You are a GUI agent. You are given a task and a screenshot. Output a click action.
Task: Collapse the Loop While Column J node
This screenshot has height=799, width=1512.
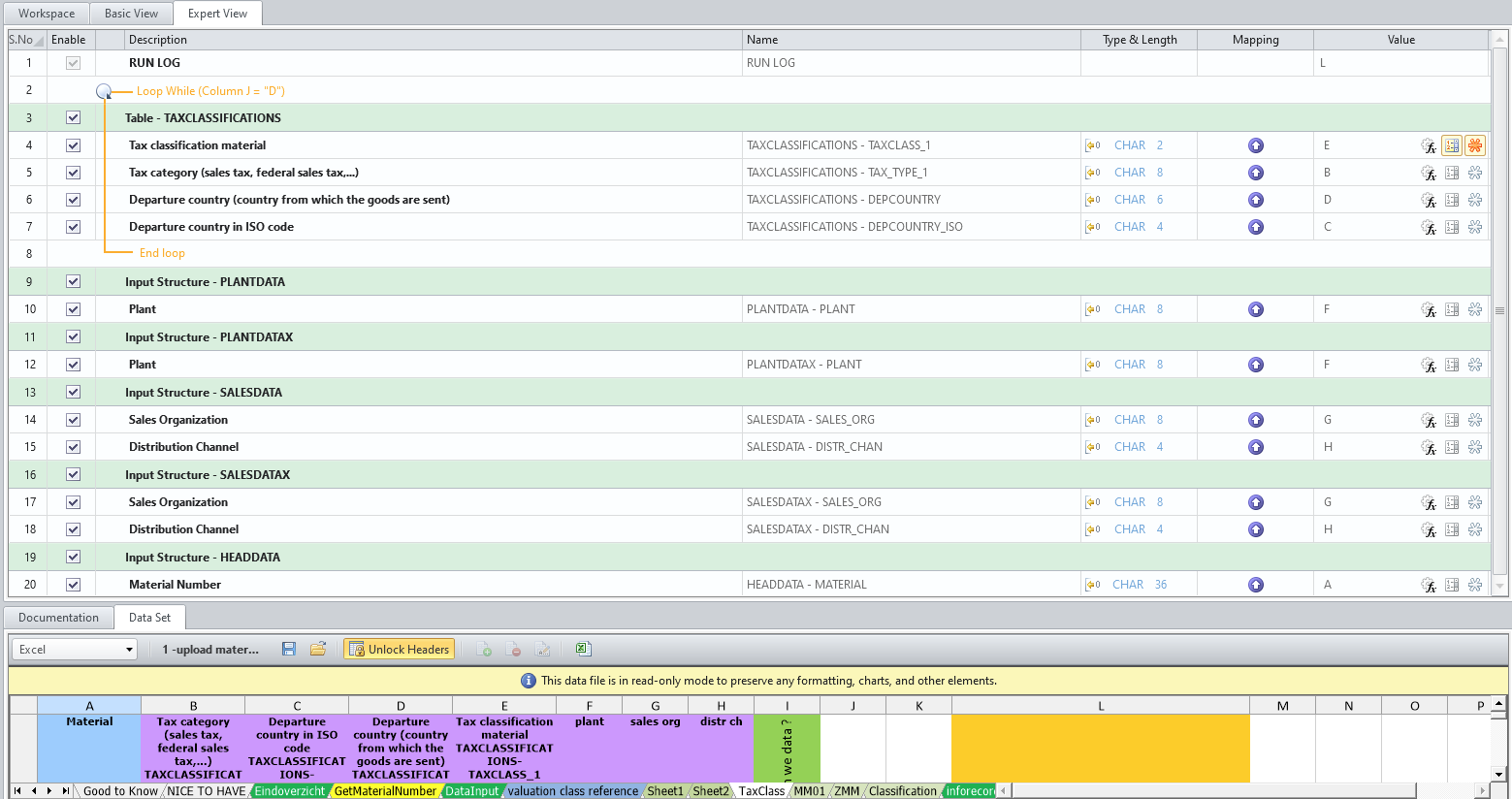104,91
